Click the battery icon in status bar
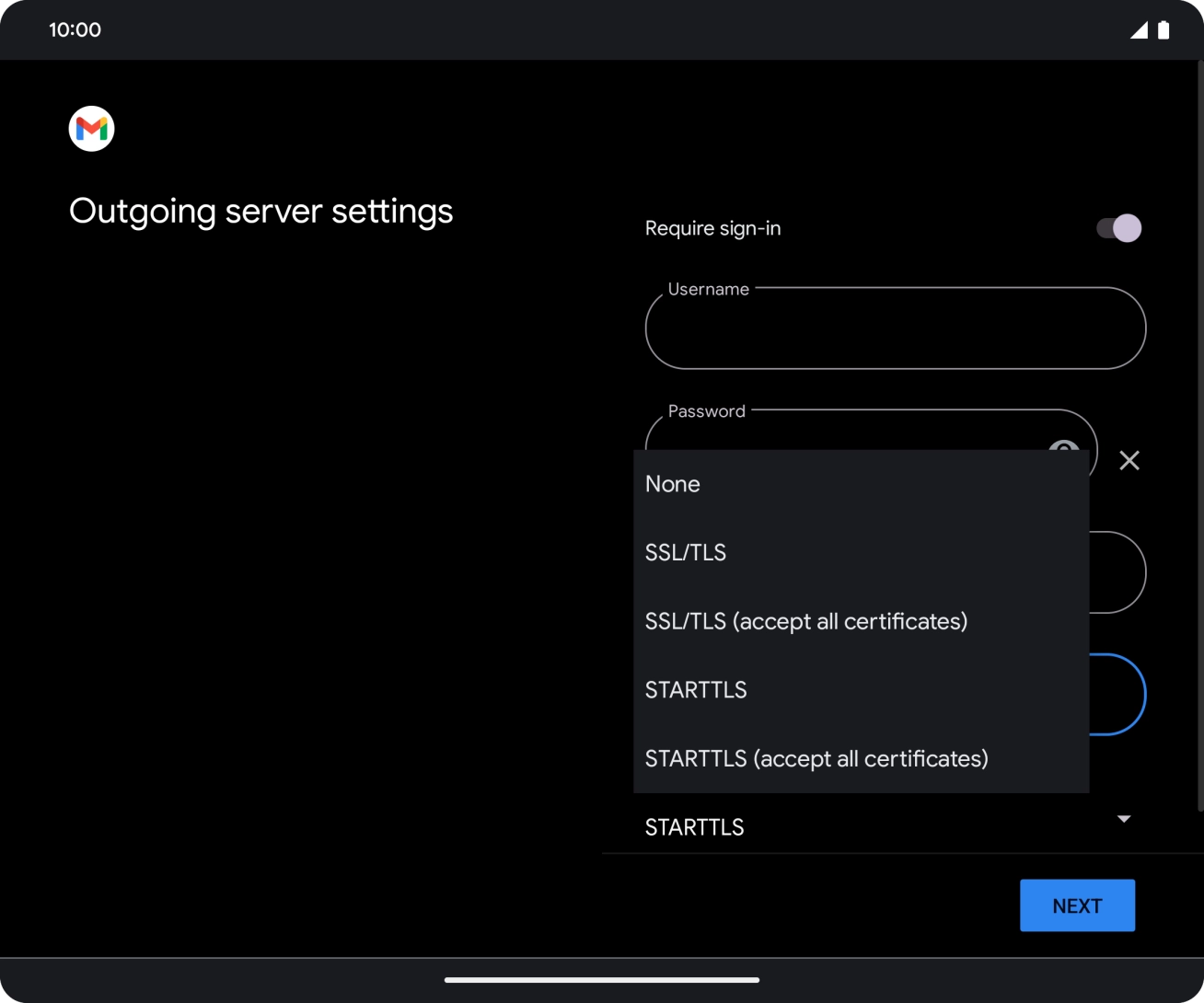 [x=1162, y=29]
